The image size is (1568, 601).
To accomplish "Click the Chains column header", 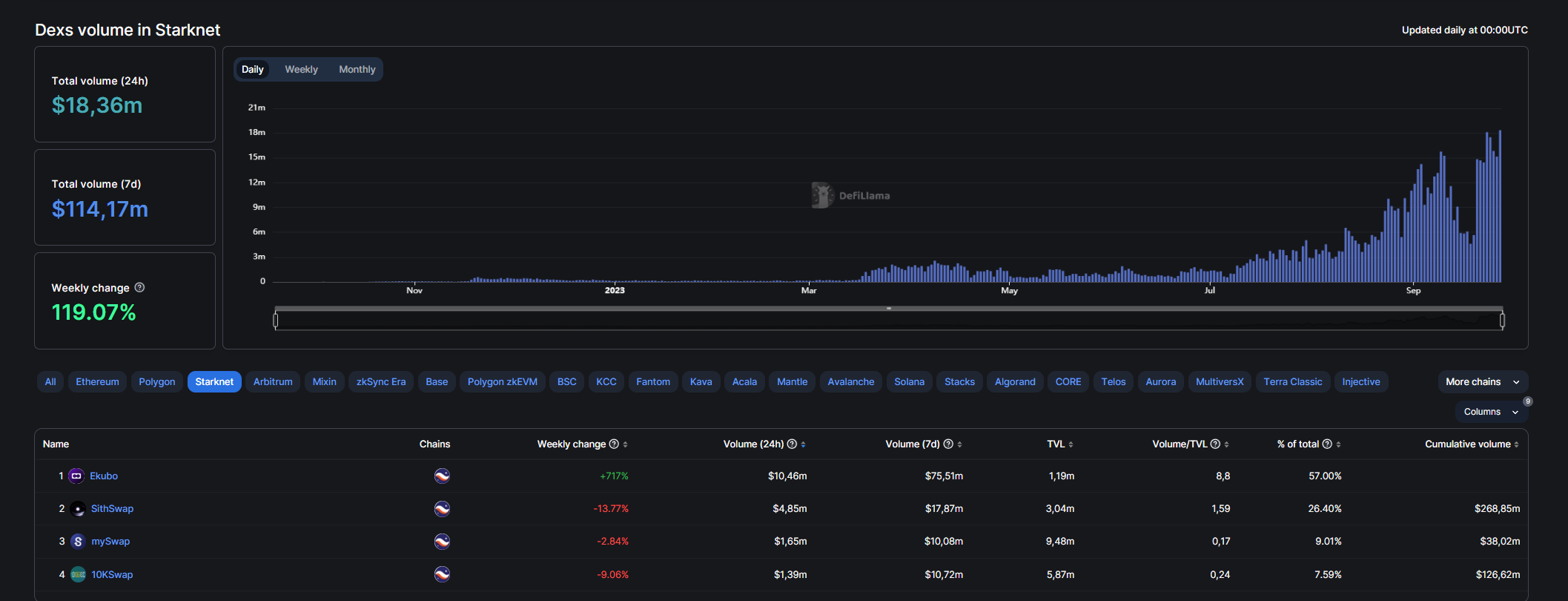I will click(434, 444).
